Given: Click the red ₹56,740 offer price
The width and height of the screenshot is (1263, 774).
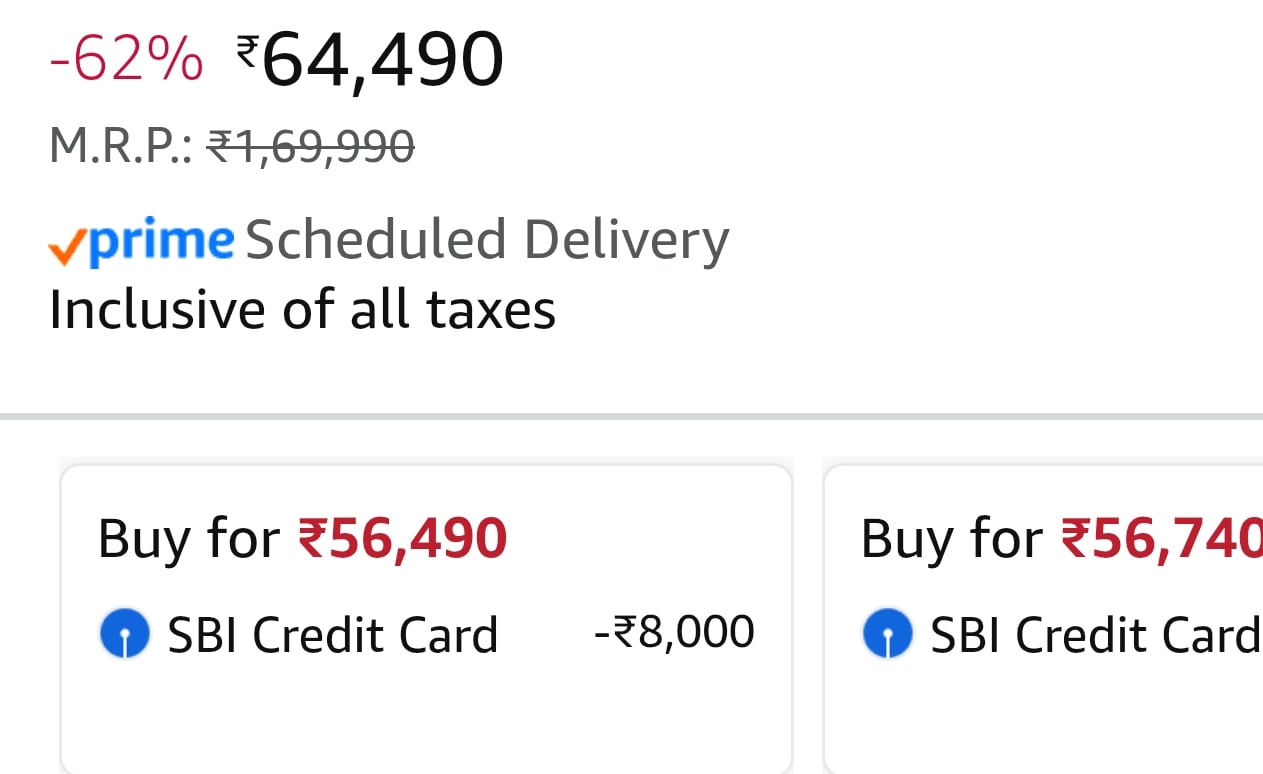Looking at the screenshot, I should [x=1160, y=539].
